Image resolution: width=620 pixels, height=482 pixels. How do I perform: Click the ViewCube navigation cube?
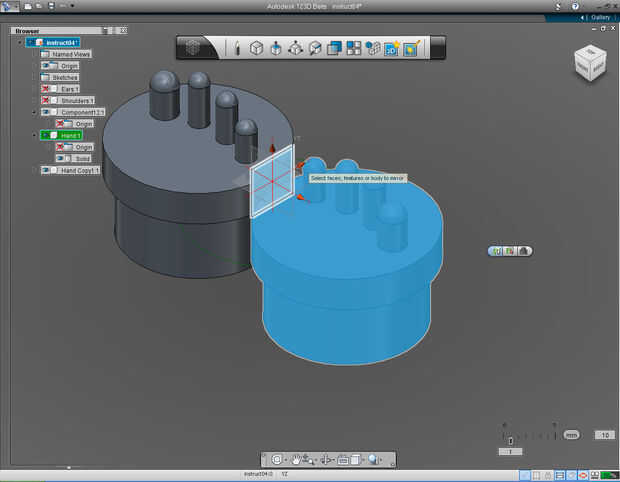(588, 64)
